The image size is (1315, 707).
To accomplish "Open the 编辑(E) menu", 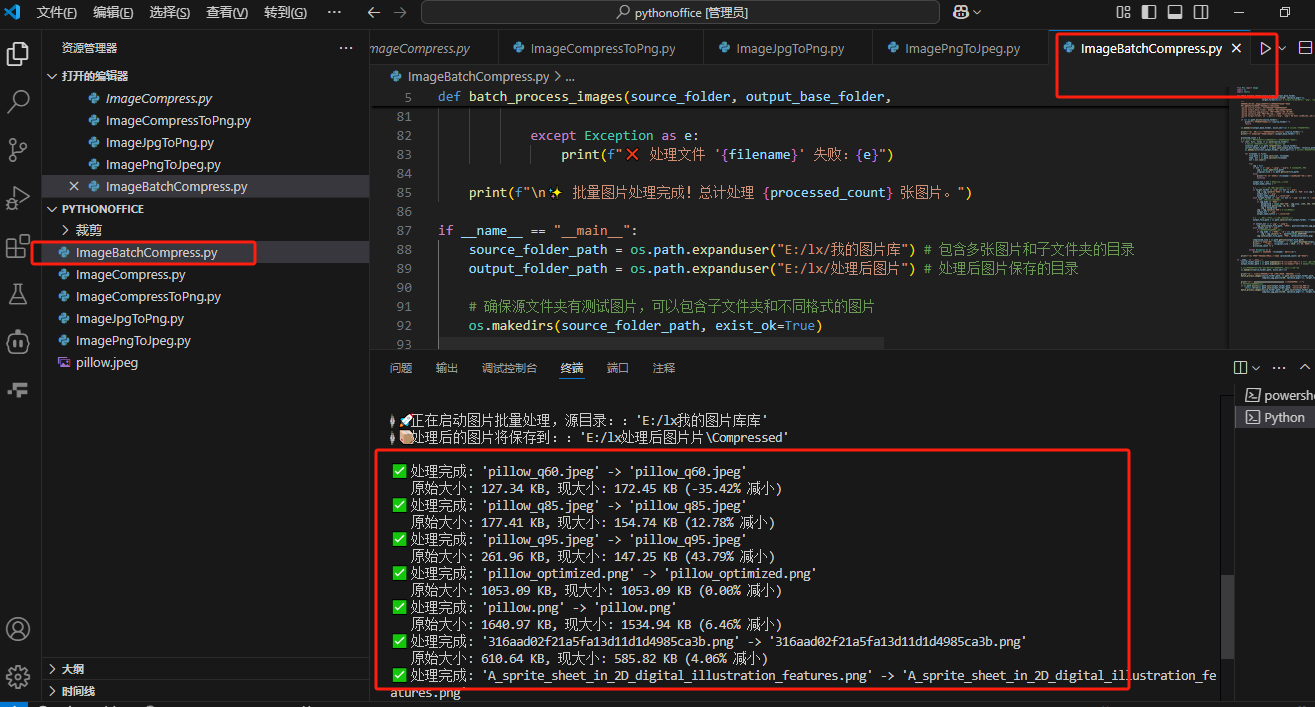I will (113, 12).
